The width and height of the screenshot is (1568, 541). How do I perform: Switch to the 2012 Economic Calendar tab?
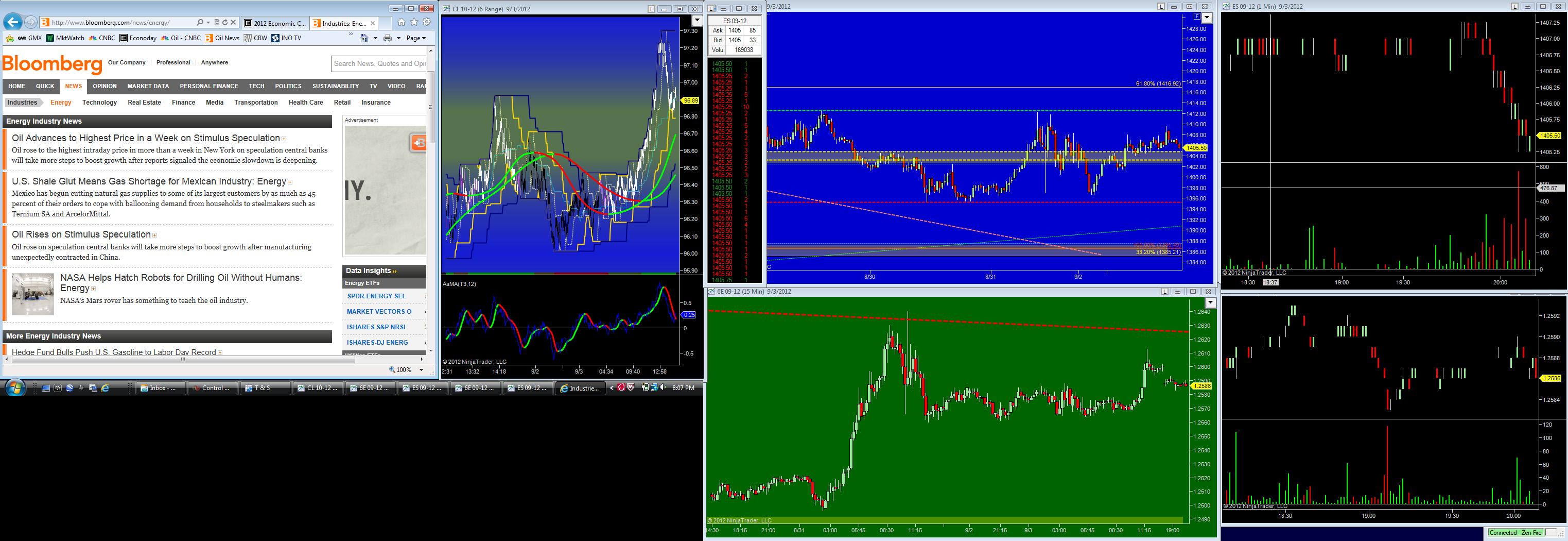(x=275, y=23)
